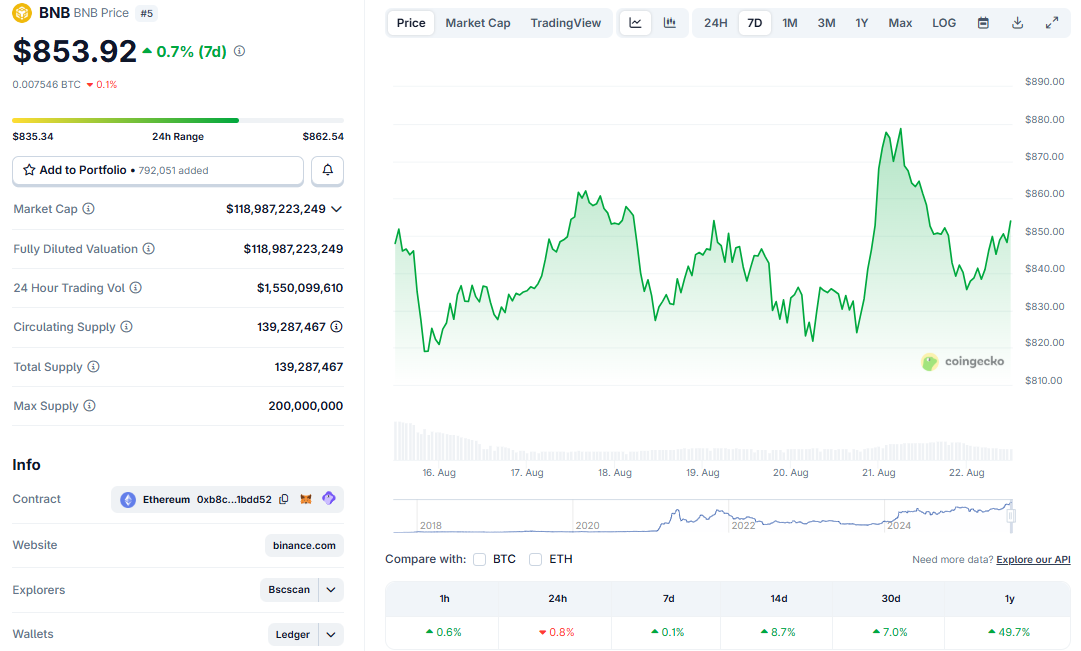This screenshot has height=651, width=1081.
Task: Click the Total Supply value 139,287,467
Action: click(x=309, y=367)
